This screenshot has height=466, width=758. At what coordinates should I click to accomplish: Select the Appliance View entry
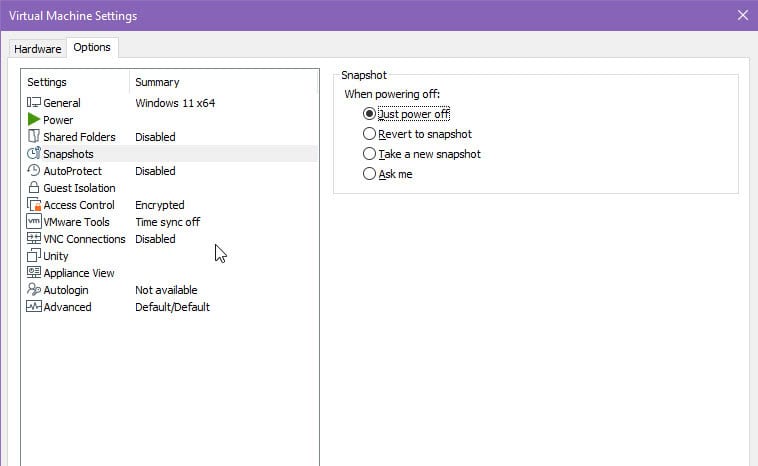pos(78,273)
